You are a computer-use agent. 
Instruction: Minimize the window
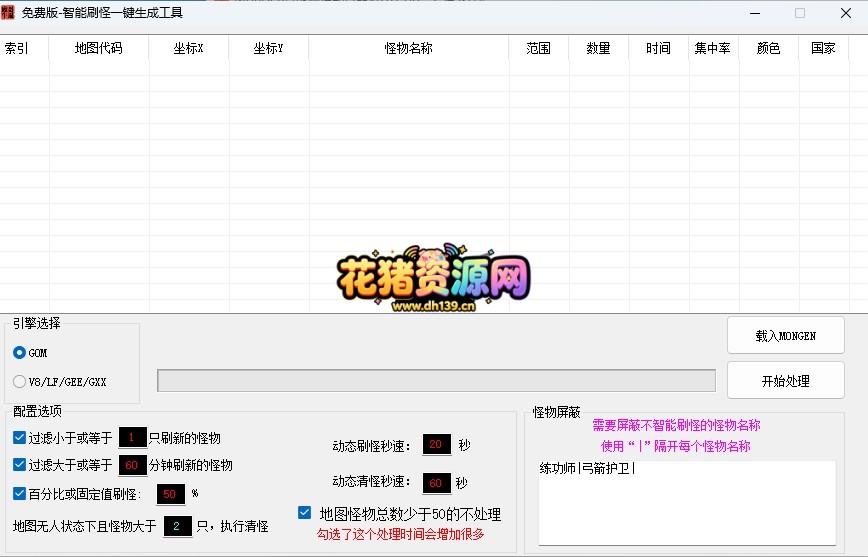click(755, 13)
